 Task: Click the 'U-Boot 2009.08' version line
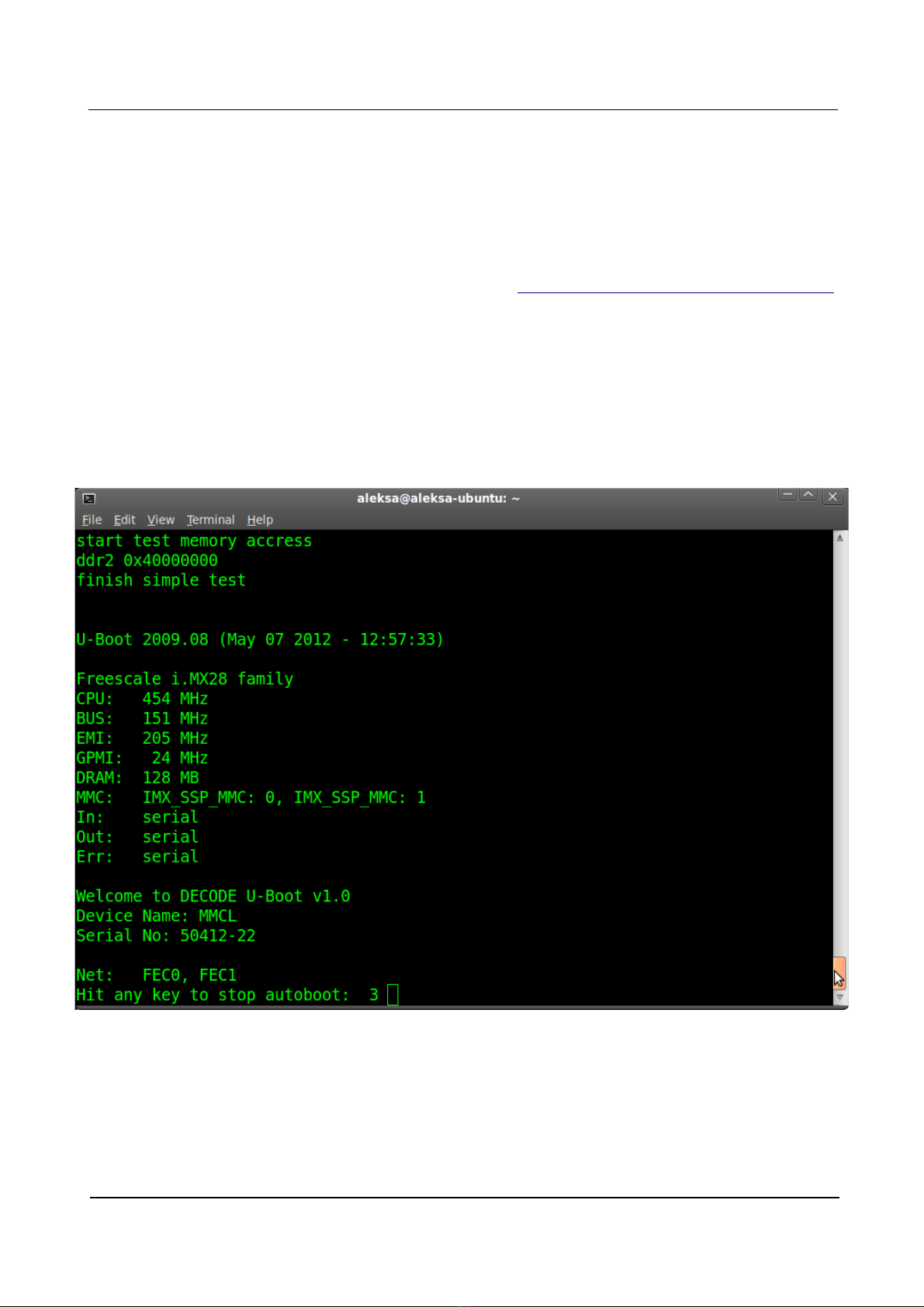click(x=260, y=640)
